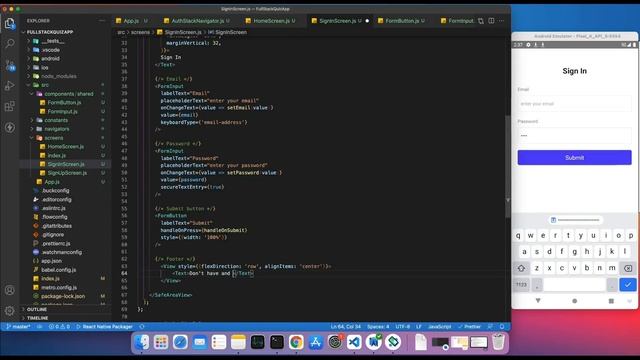The width and height of the screenshot is (640, 360).
Task: Click React Native Packager in status bar
Action: (x=104, y=327)
